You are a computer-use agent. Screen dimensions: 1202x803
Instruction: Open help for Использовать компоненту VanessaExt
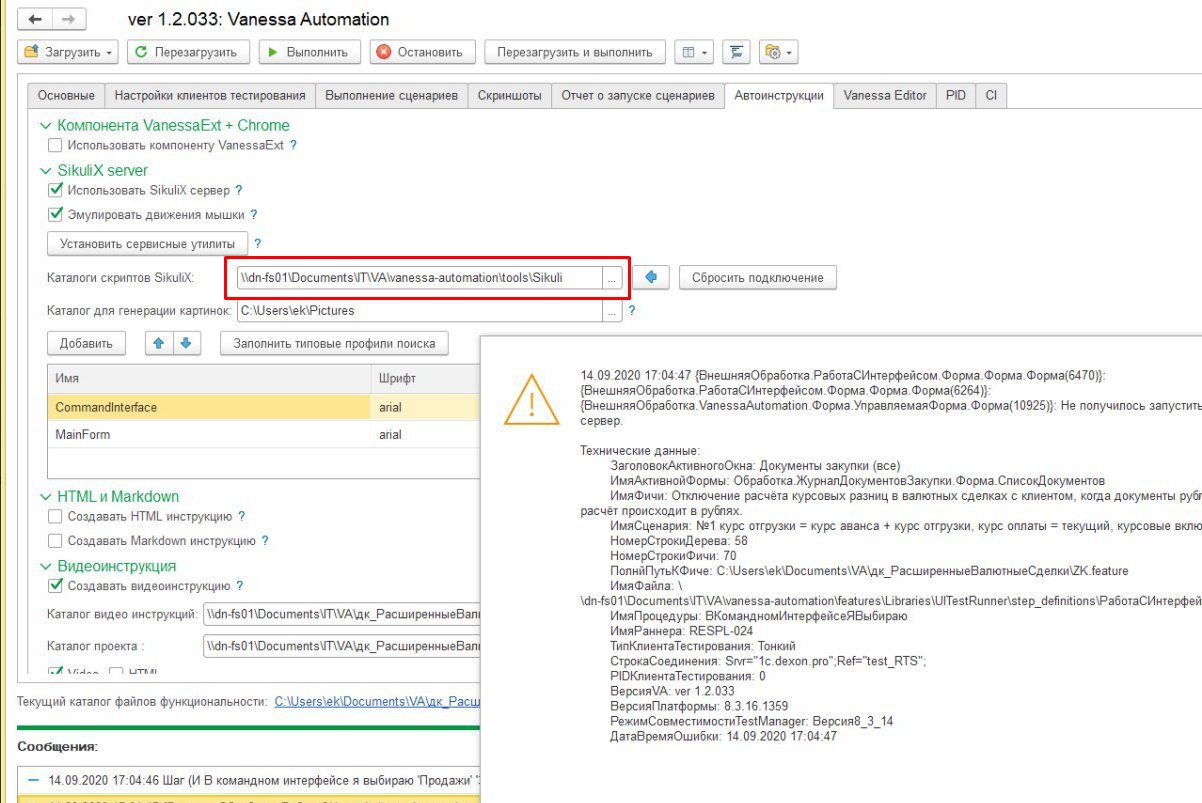point(293,145)
